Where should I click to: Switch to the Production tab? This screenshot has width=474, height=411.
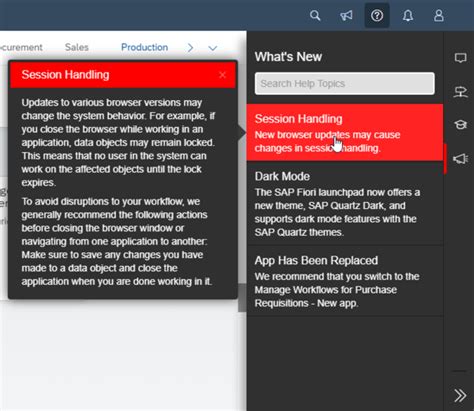pos(144,47)
